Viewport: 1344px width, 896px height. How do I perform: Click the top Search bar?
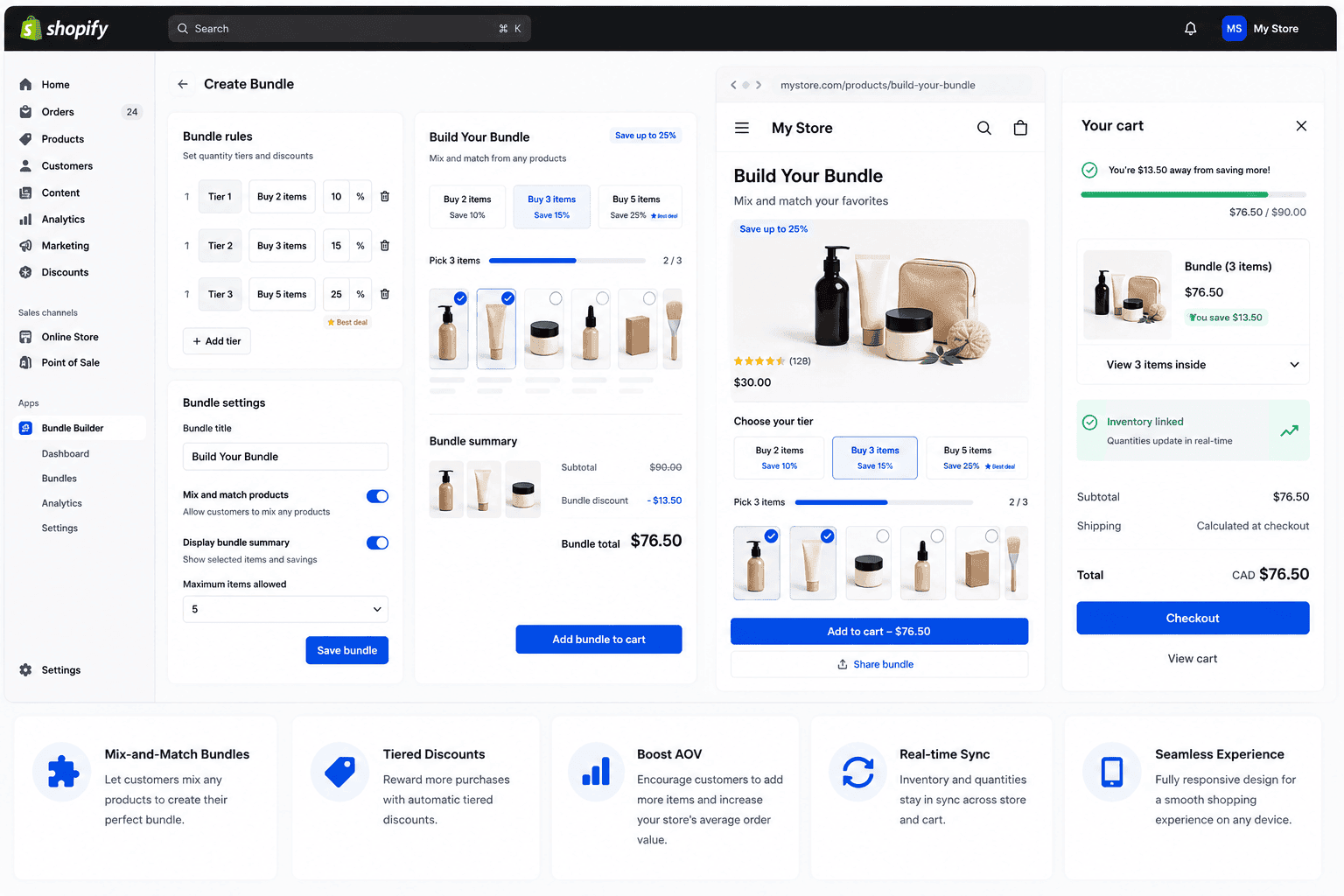(349, 29)
